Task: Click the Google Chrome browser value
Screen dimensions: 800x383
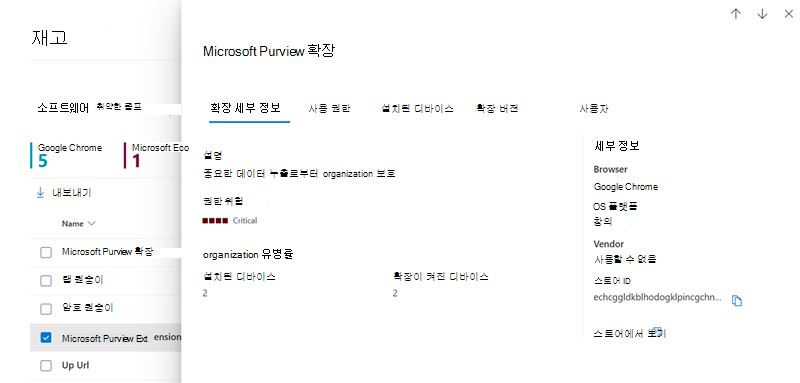Action: 626,187
